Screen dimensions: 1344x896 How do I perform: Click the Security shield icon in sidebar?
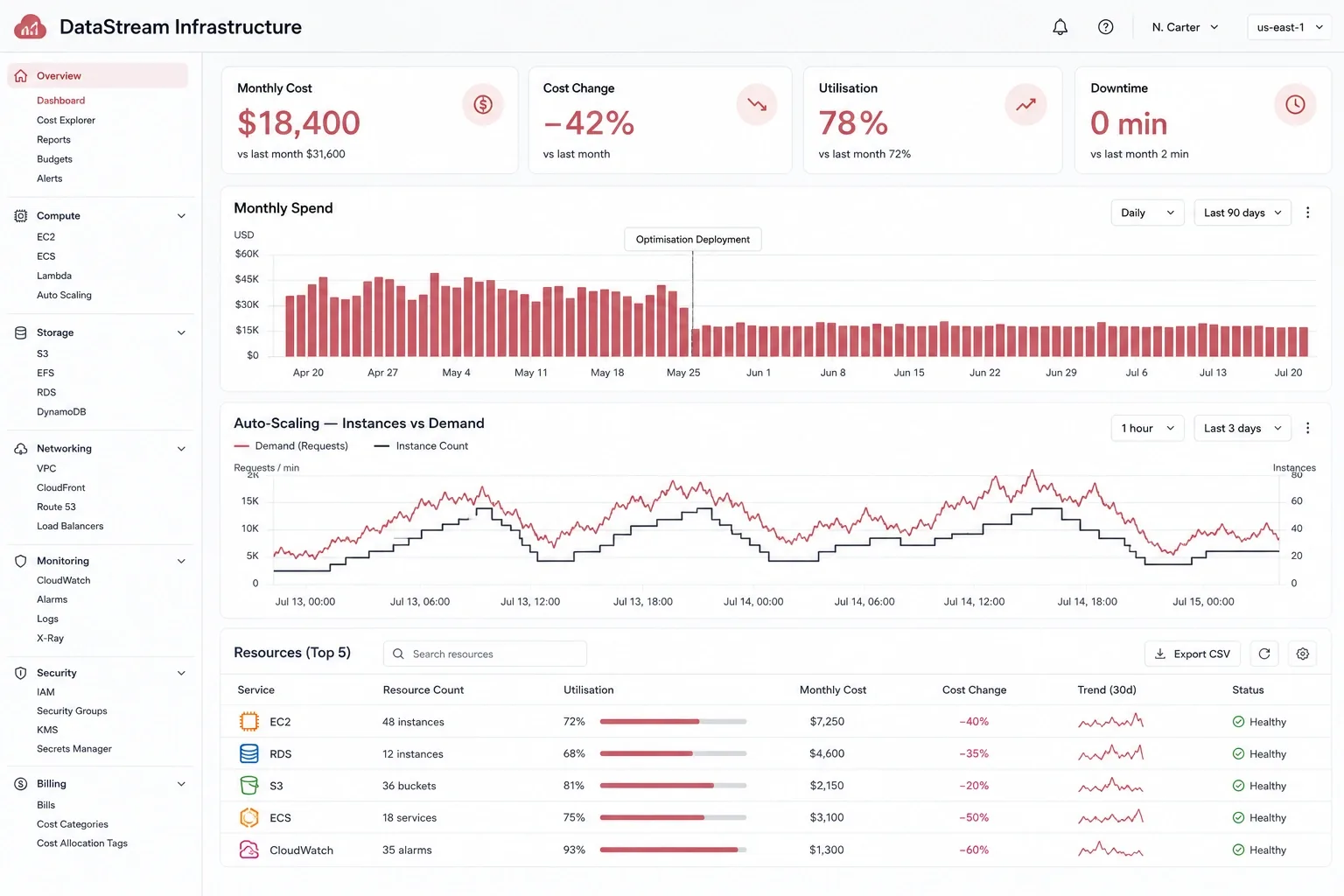(x=21, y=673)
